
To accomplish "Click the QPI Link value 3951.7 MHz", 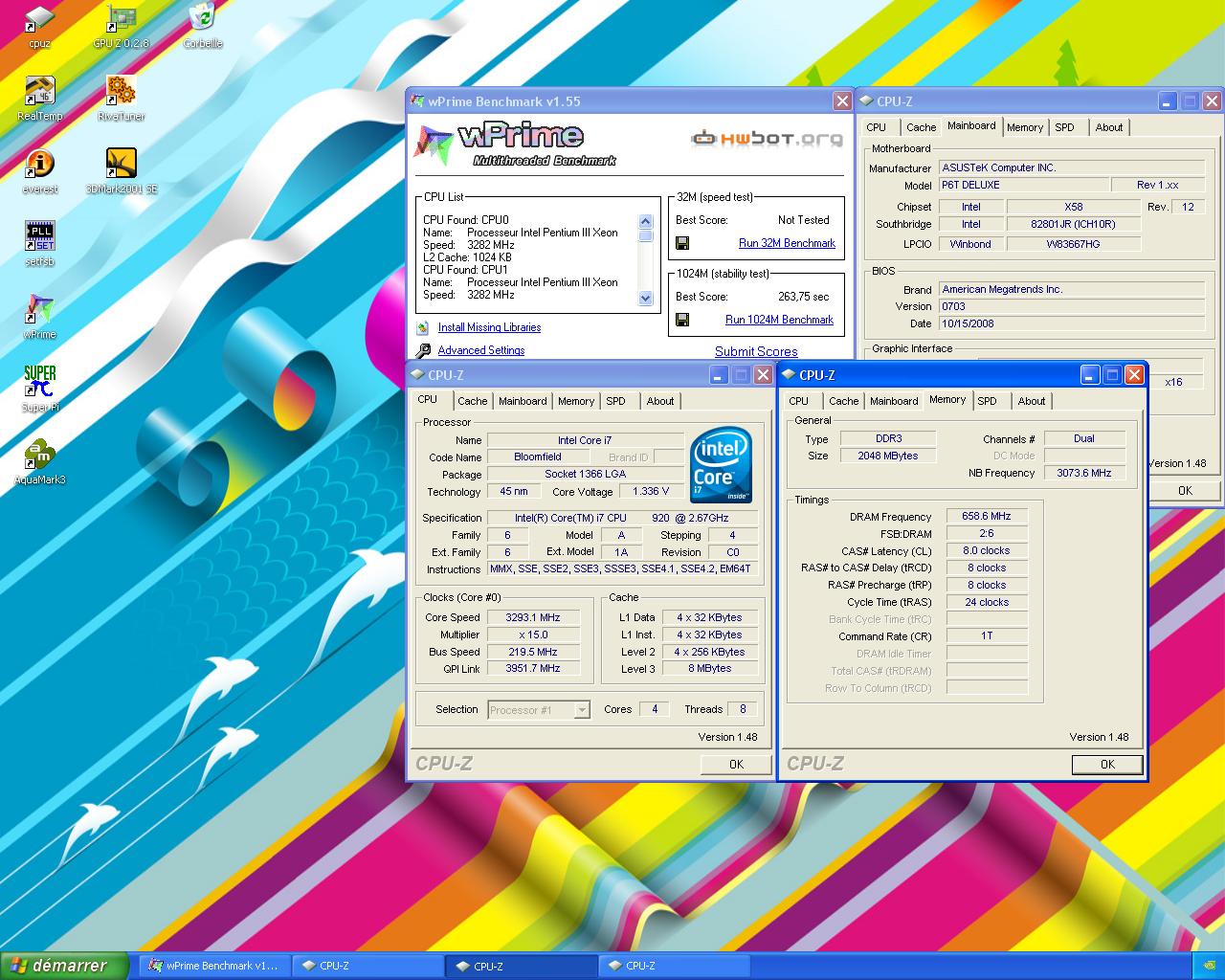I will point(533,668).
